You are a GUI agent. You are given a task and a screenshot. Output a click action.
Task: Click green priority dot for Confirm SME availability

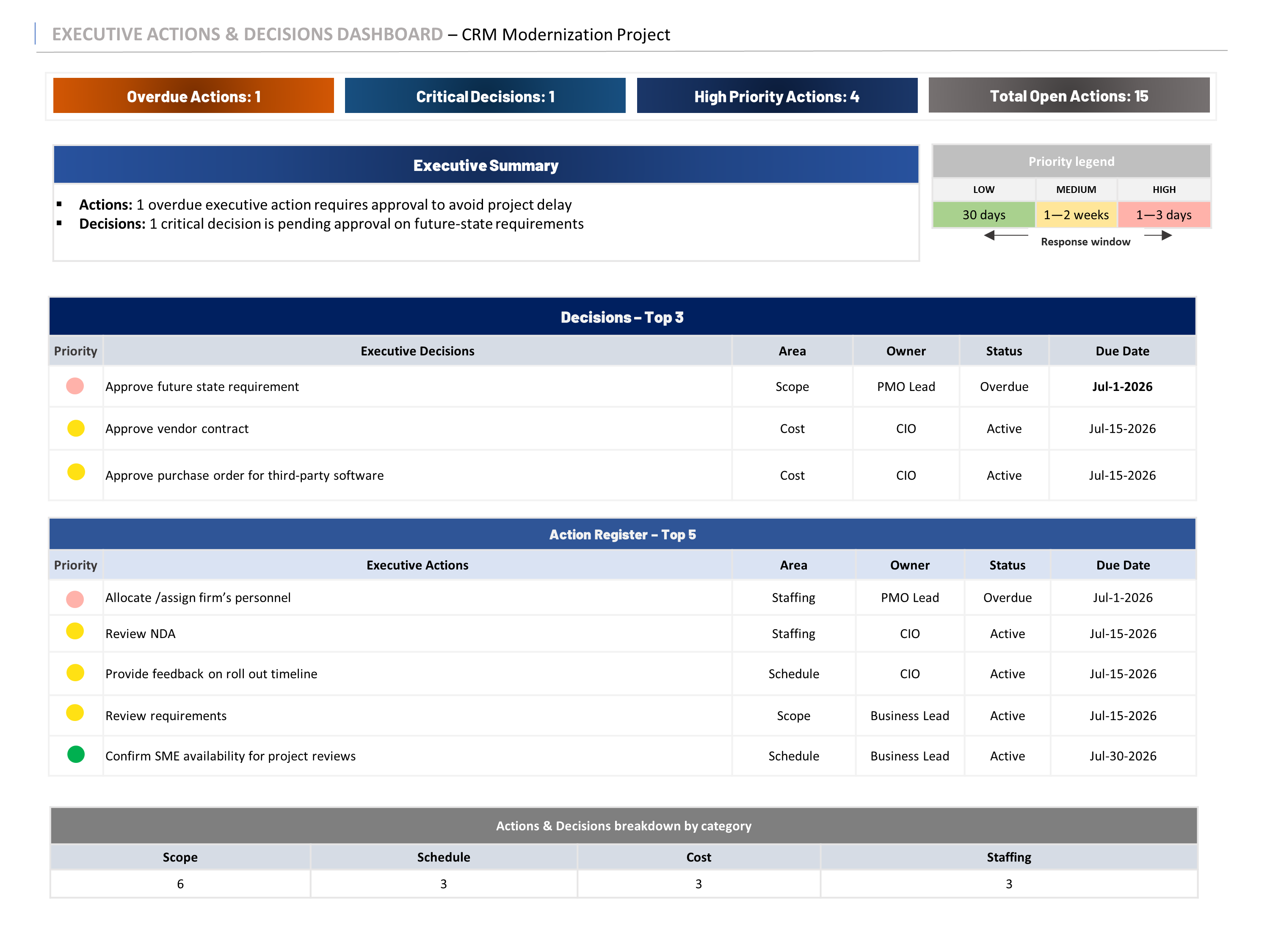click(76, 754)
